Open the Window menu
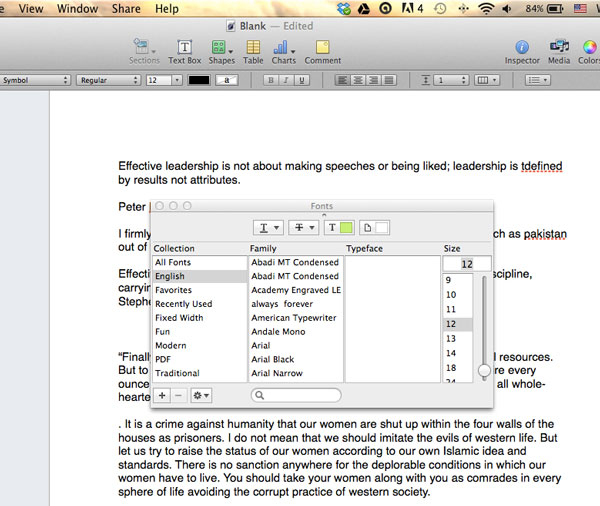This screenshot has height=506, width=600. click(77, 8)
